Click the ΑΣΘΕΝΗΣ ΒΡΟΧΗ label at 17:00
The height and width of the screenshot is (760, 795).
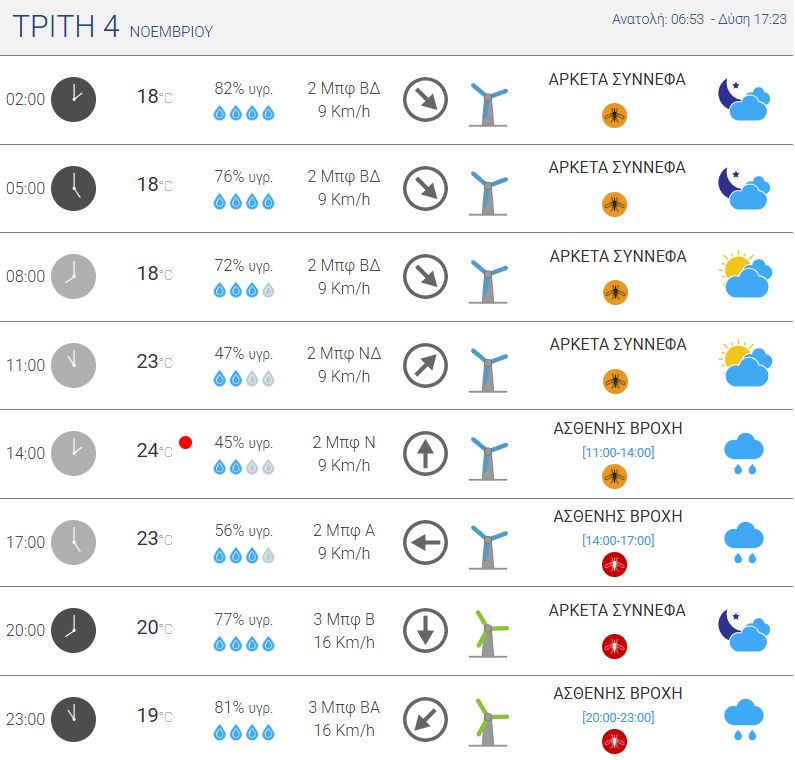pos(617,516)
